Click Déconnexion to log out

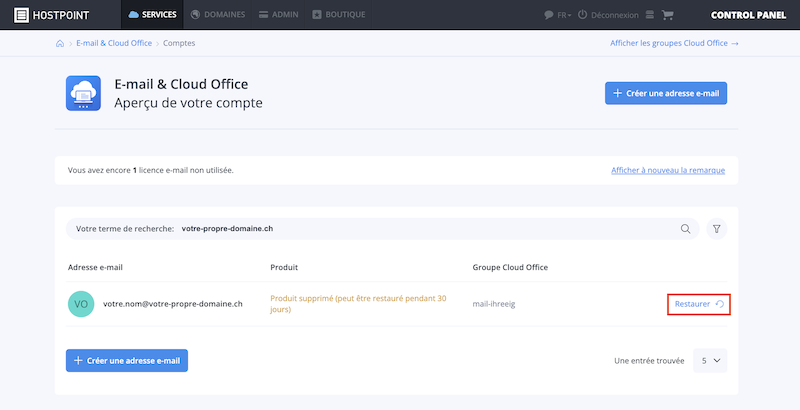608,15
